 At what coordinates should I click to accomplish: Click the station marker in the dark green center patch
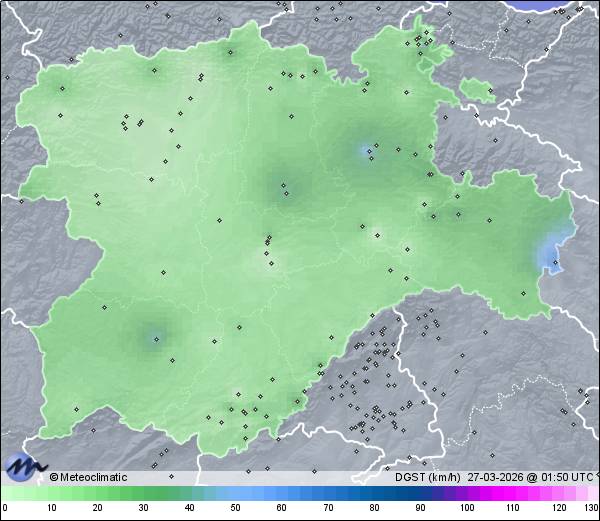click(x=283, y=185)
